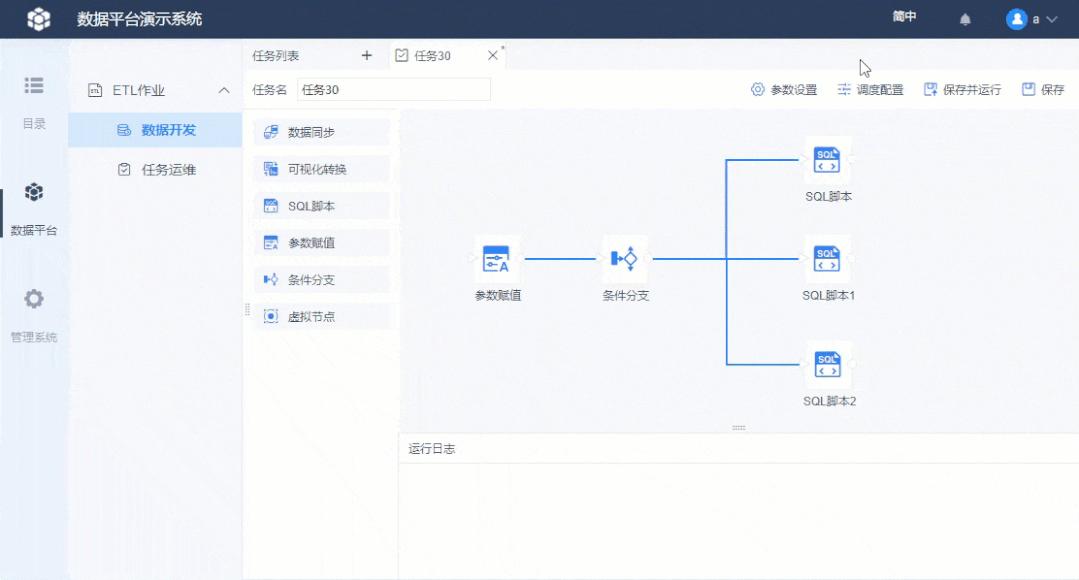The image size is (1079, 580).
Task: Select the 任务运维 menu item
Action: click(x=166, y=170)
